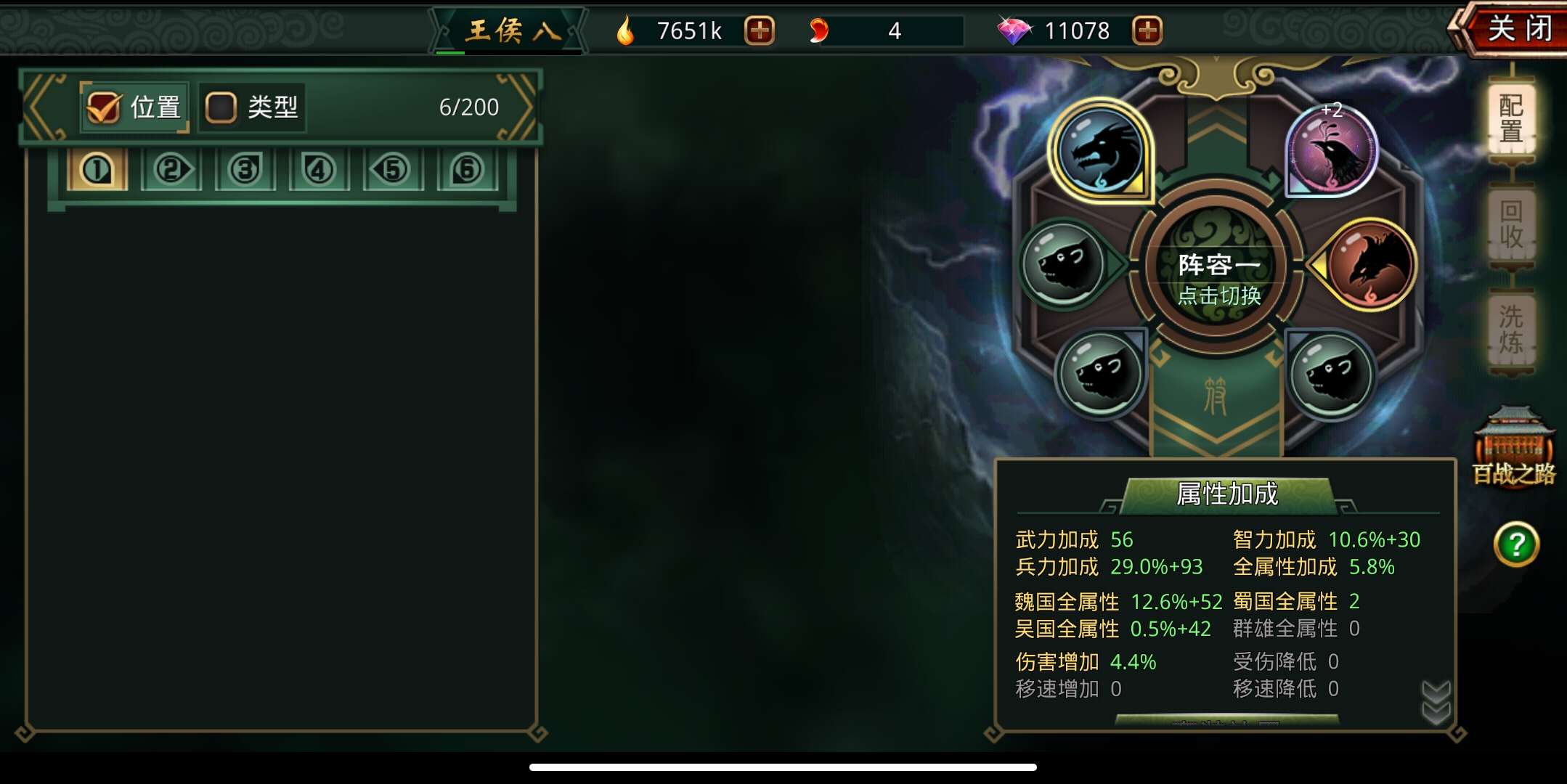1567x784 pixels.
Task: Expand attribute panel with down chevrons
Action: 1436,702
